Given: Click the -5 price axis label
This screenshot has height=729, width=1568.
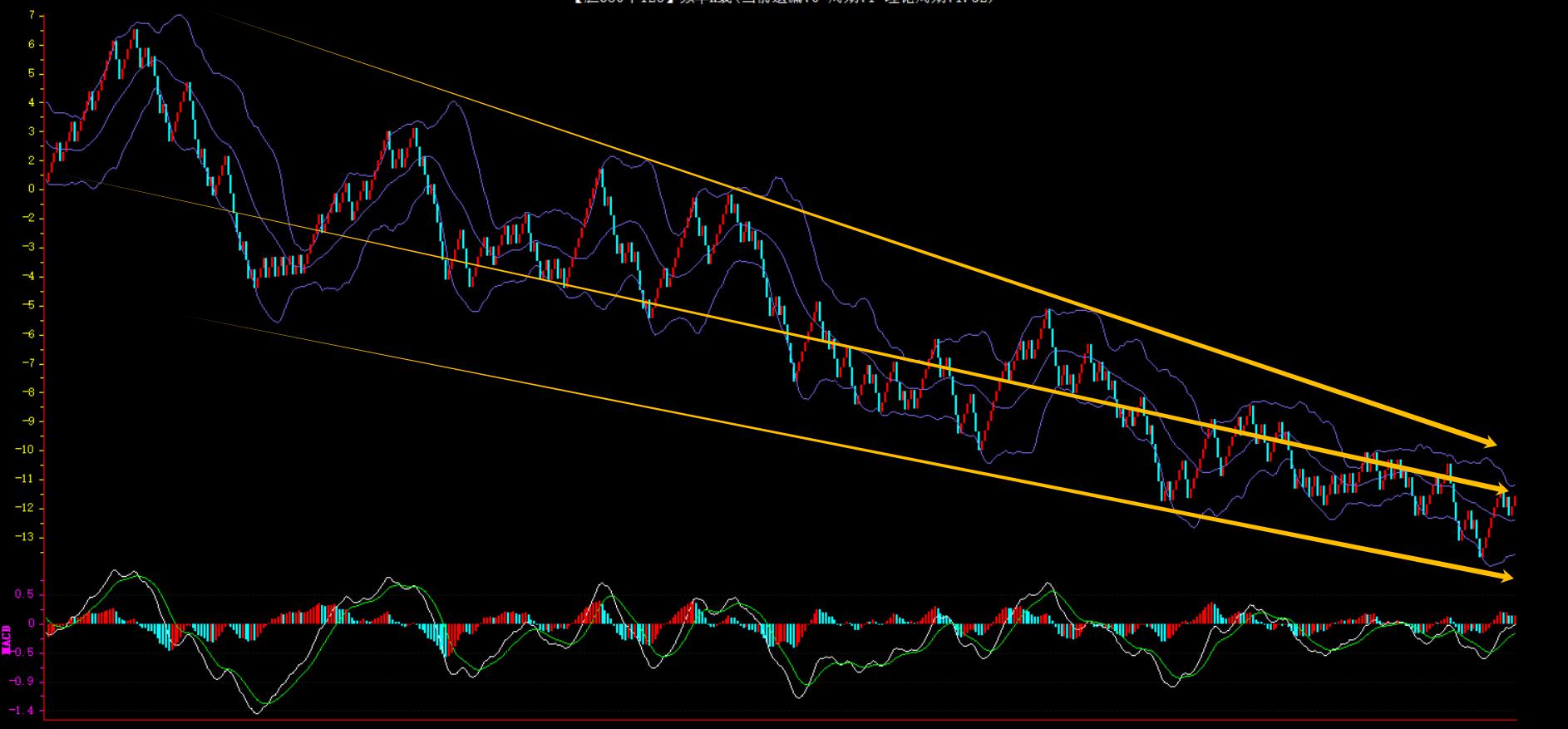Looking at the screenshot, I should click(29, 306).
